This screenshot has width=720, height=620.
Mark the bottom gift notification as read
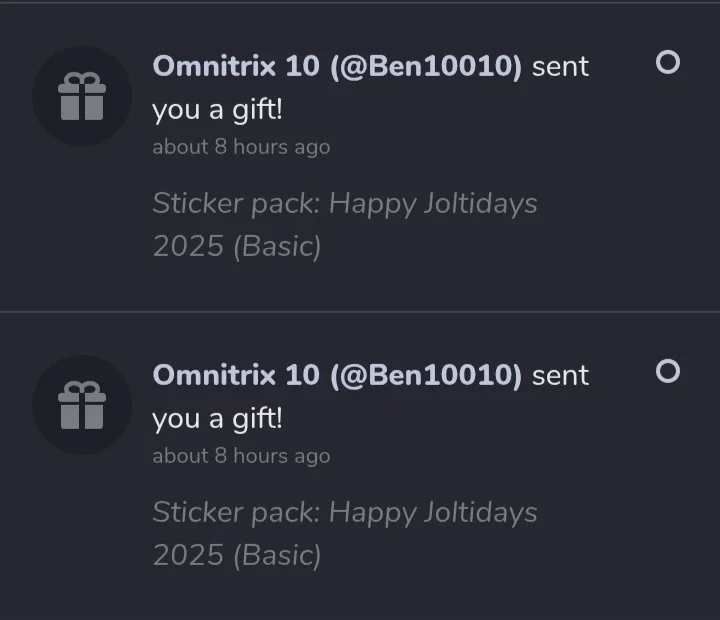pyautogui.click(x=667, y=372)
